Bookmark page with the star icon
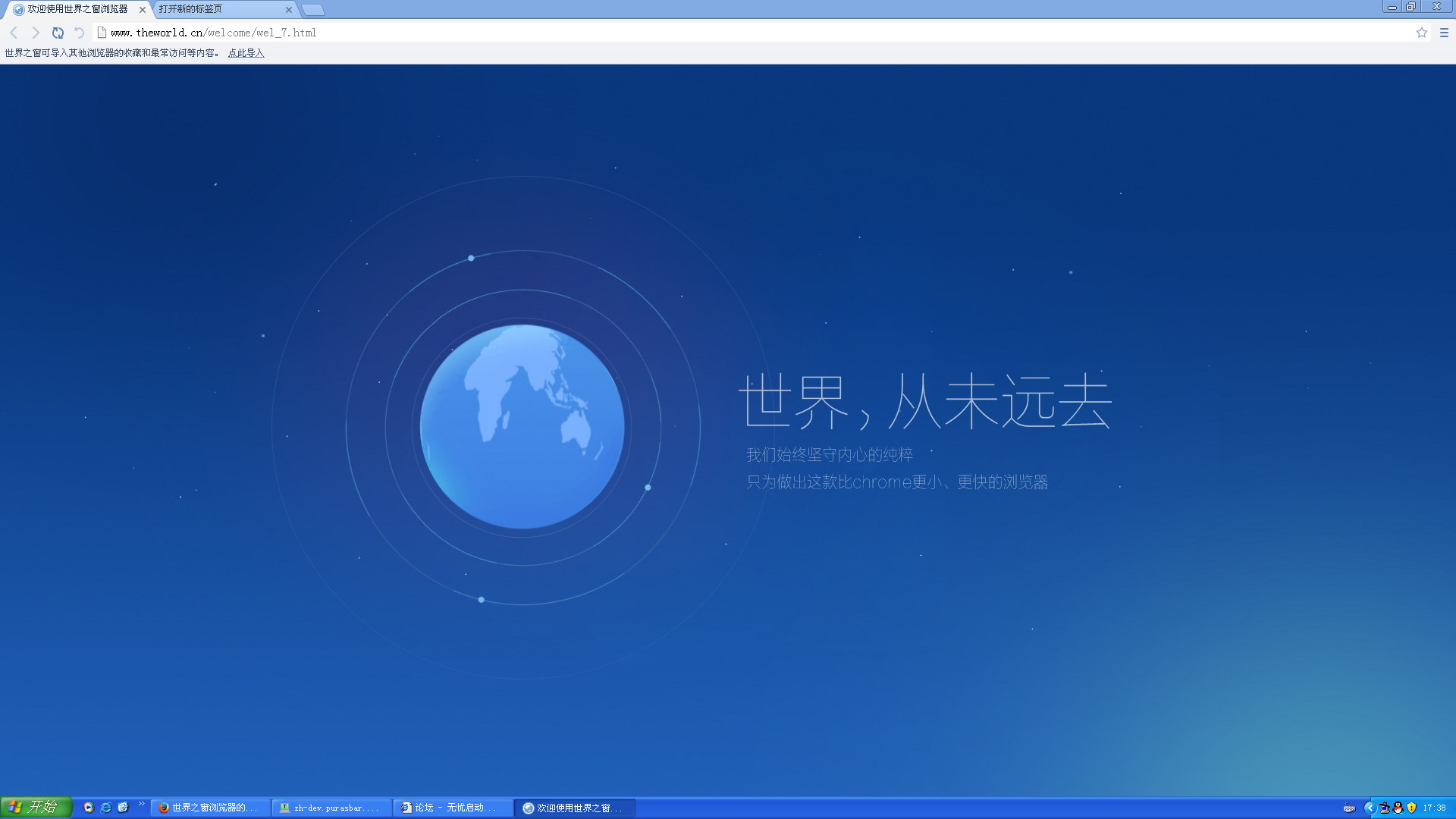The height and width of the screenshot is (819, 1456). pyautogui.click(x=1421, y=33)
